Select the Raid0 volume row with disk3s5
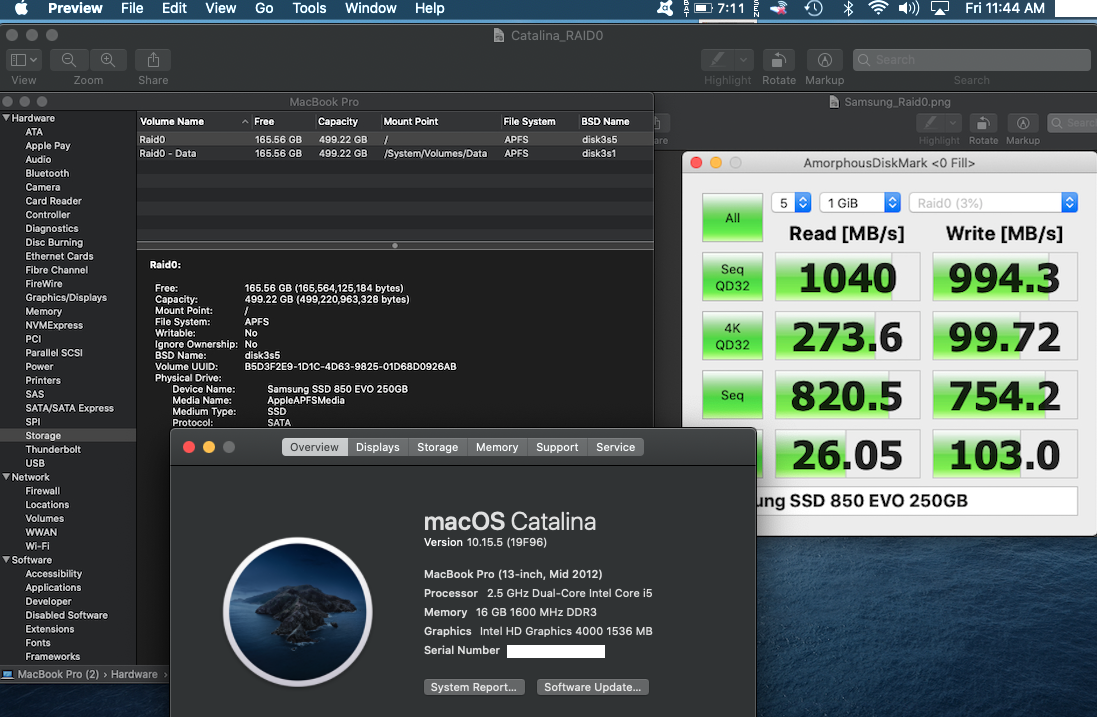Viewport: 1097px width, 717px height. (395, 140)
